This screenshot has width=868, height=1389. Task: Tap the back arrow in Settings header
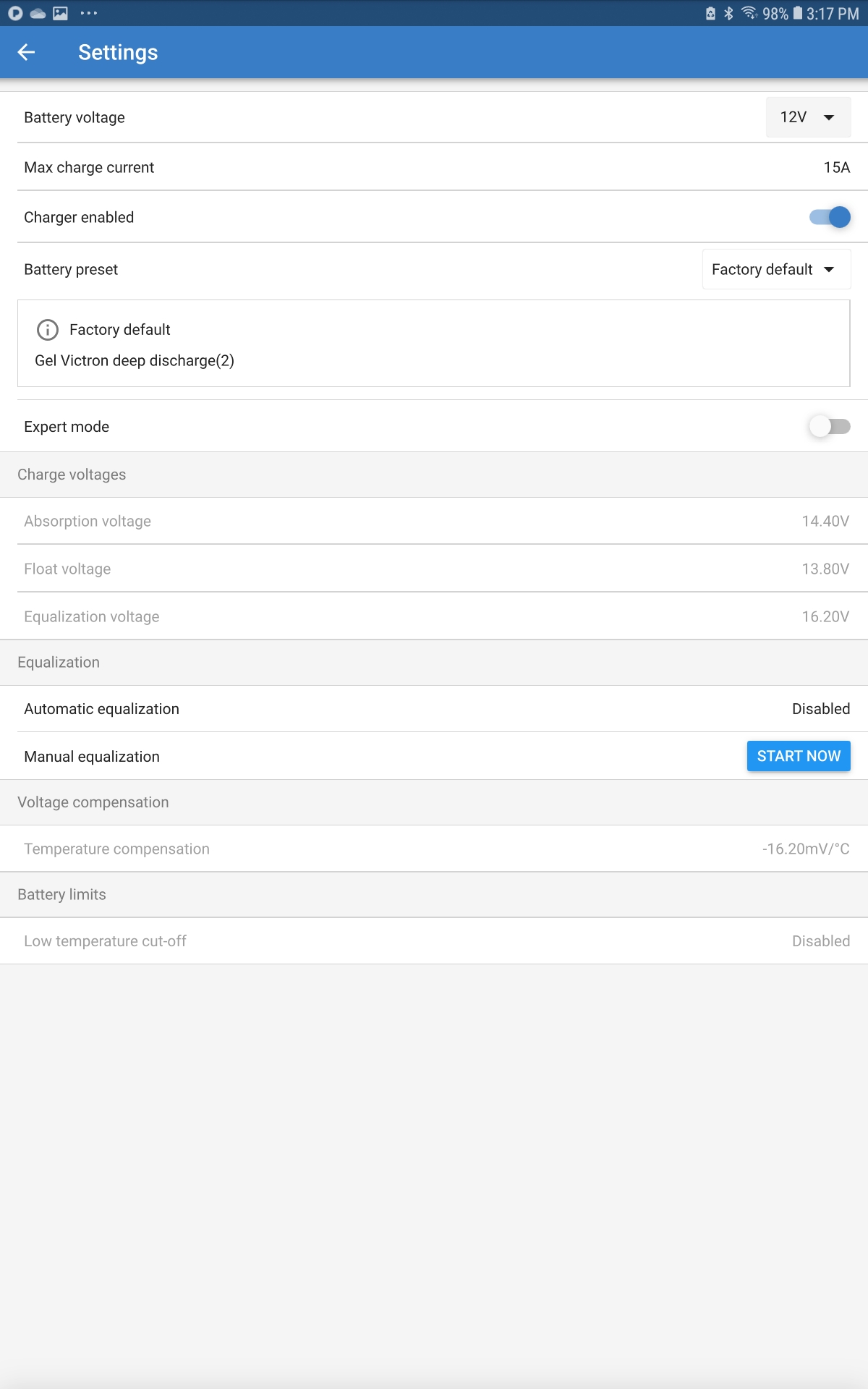click(x=26, y=52)
